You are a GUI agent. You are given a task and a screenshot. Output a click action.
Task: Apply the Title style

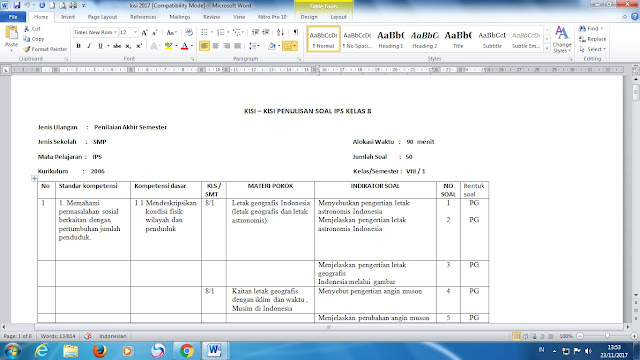coord(458,39)
